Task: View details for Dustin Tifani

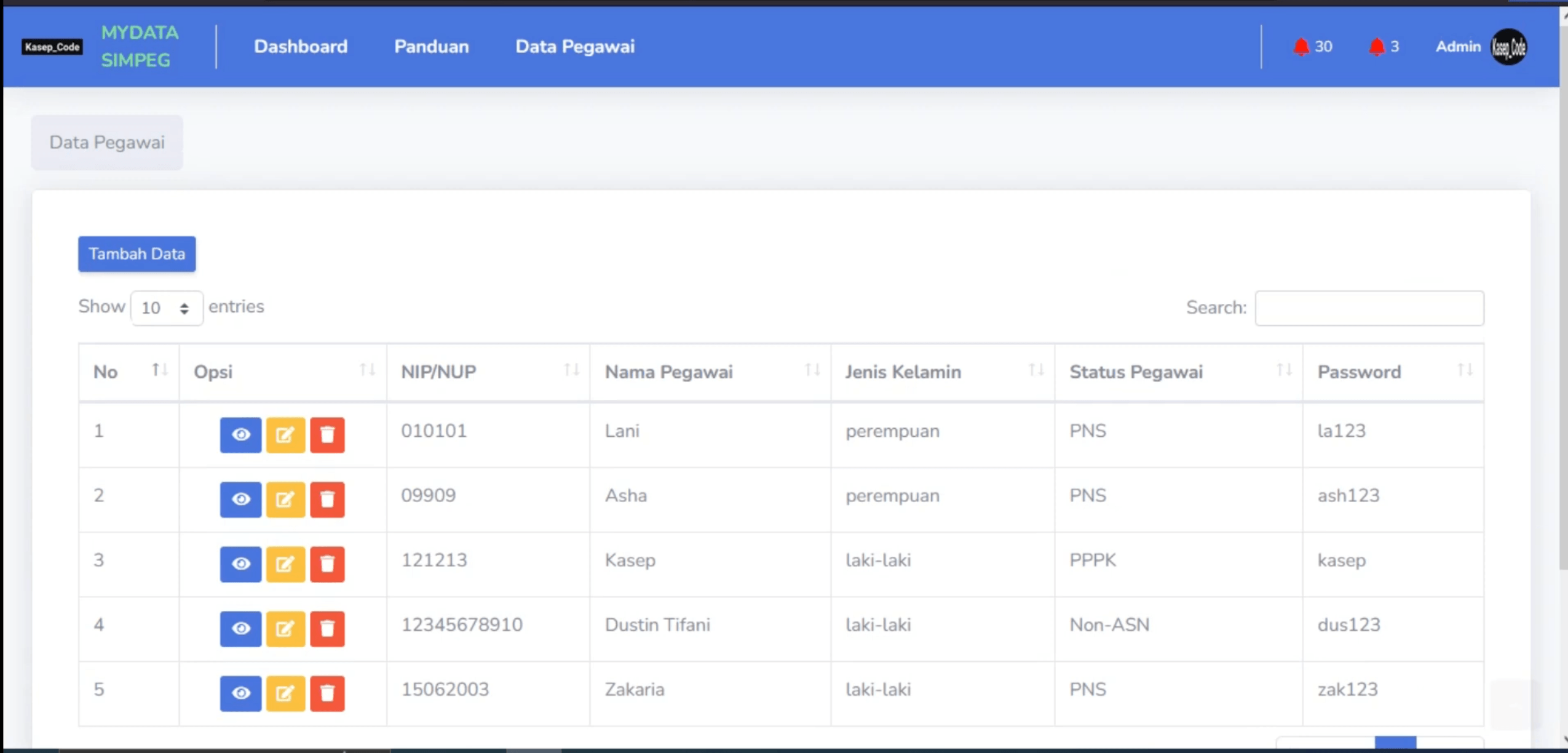Action: click(240, 629)
